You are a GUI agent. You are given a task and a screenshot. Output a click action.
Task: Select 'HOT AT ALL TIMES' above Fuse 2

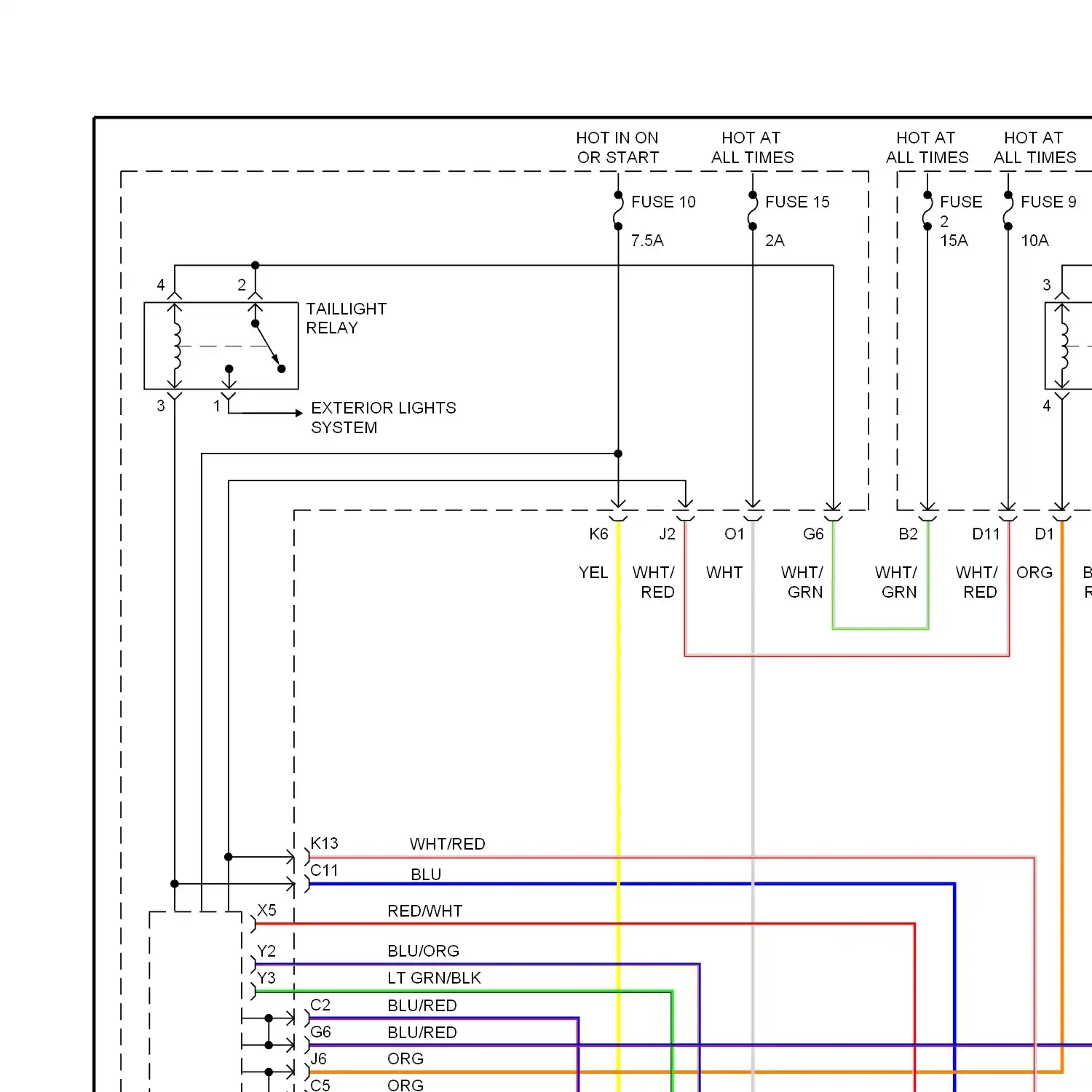927,148
